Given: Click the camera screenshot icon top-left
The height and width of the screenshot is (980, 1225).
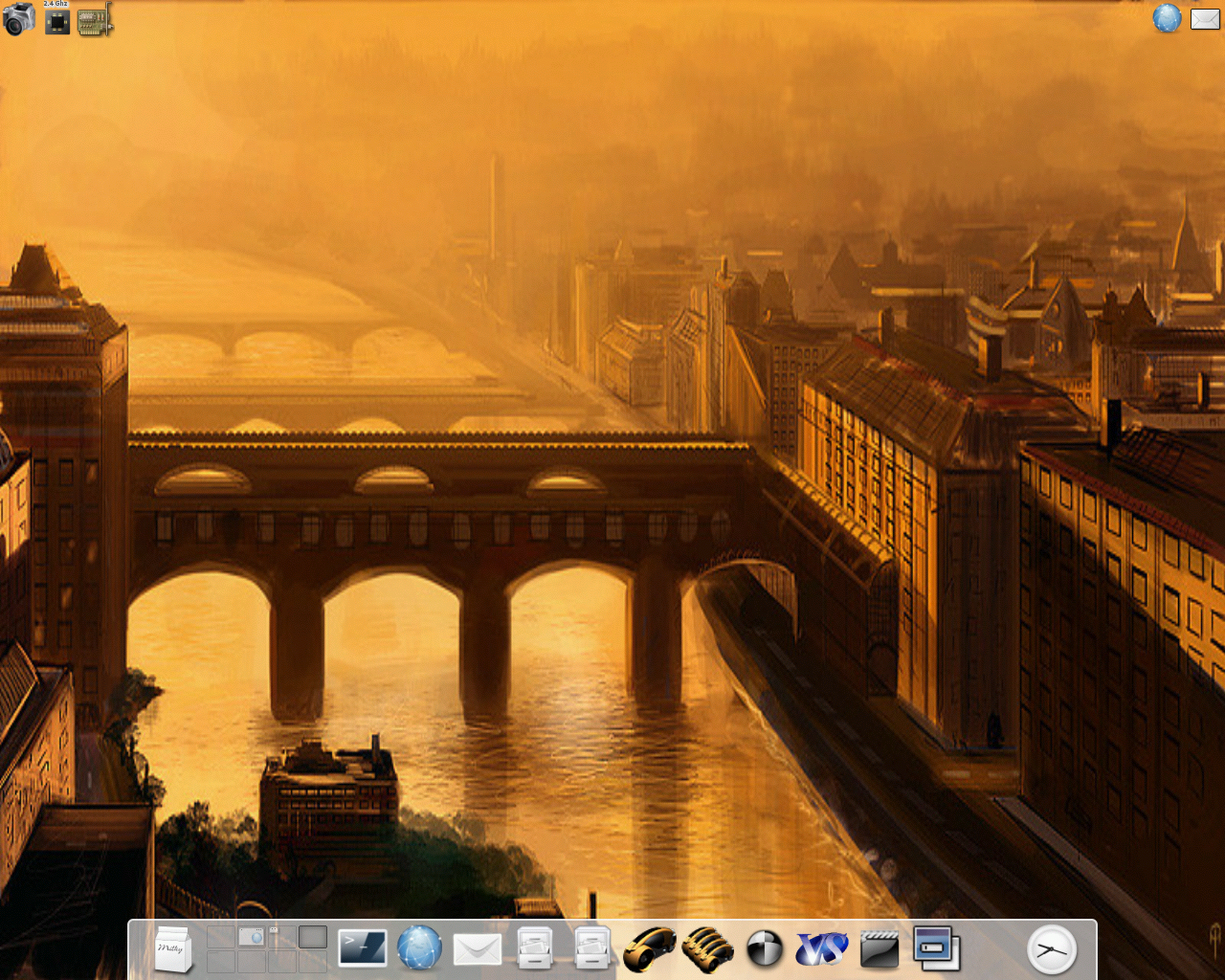Looking at the screenshot, I should pyautogui.click(x=18, y=19).
